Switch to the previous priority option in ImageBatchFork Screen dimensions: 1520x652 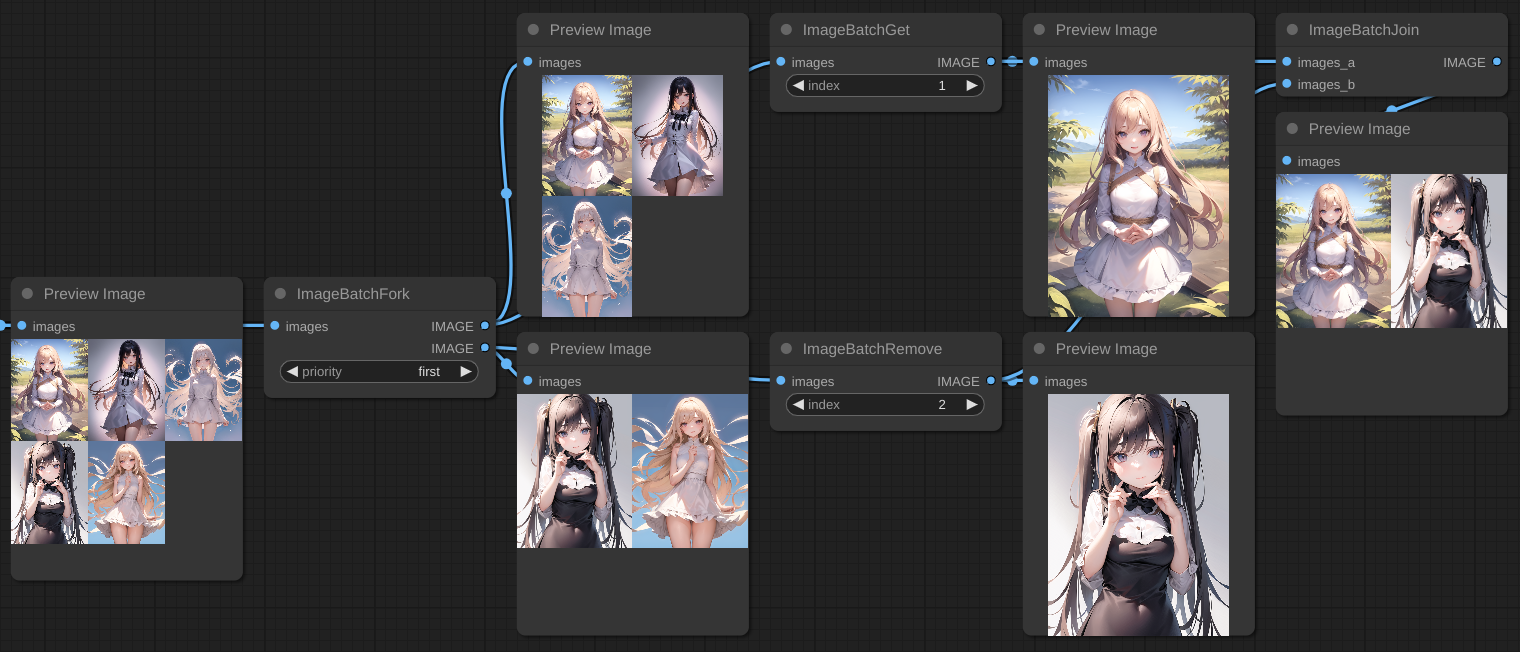coord(292,372)
